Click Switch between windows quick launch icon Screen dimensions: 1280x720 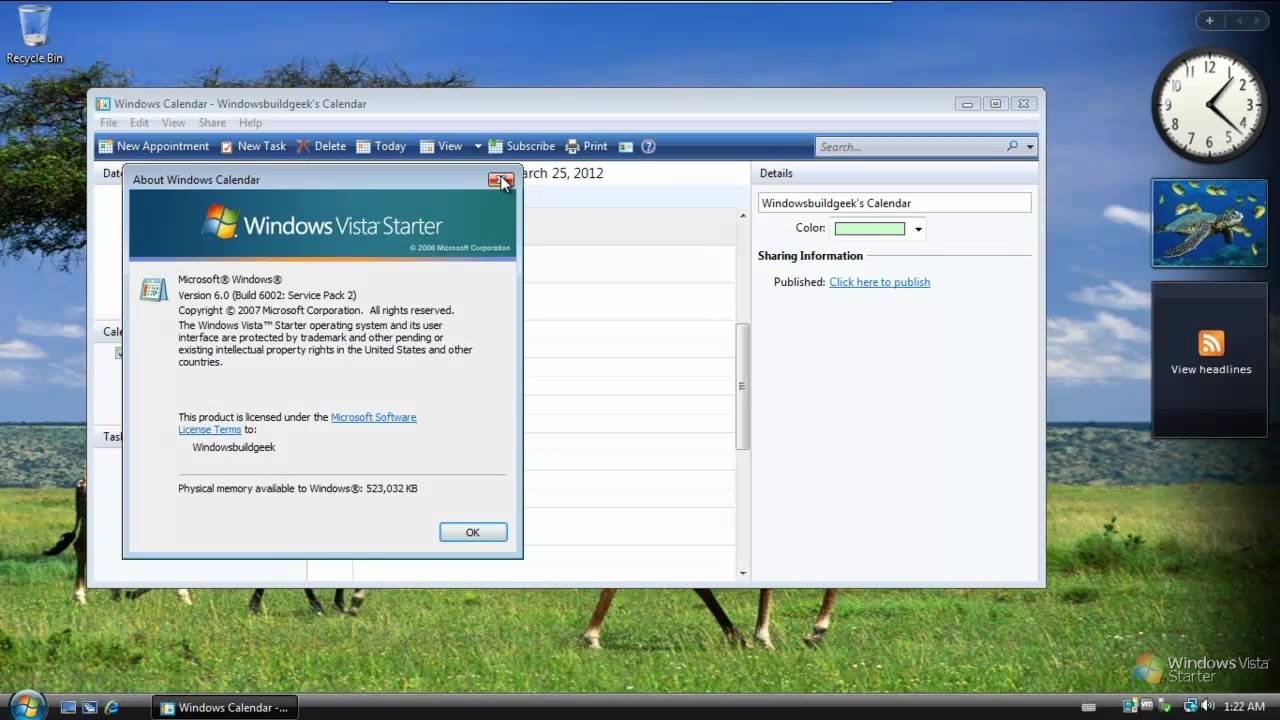coord(90,707)
